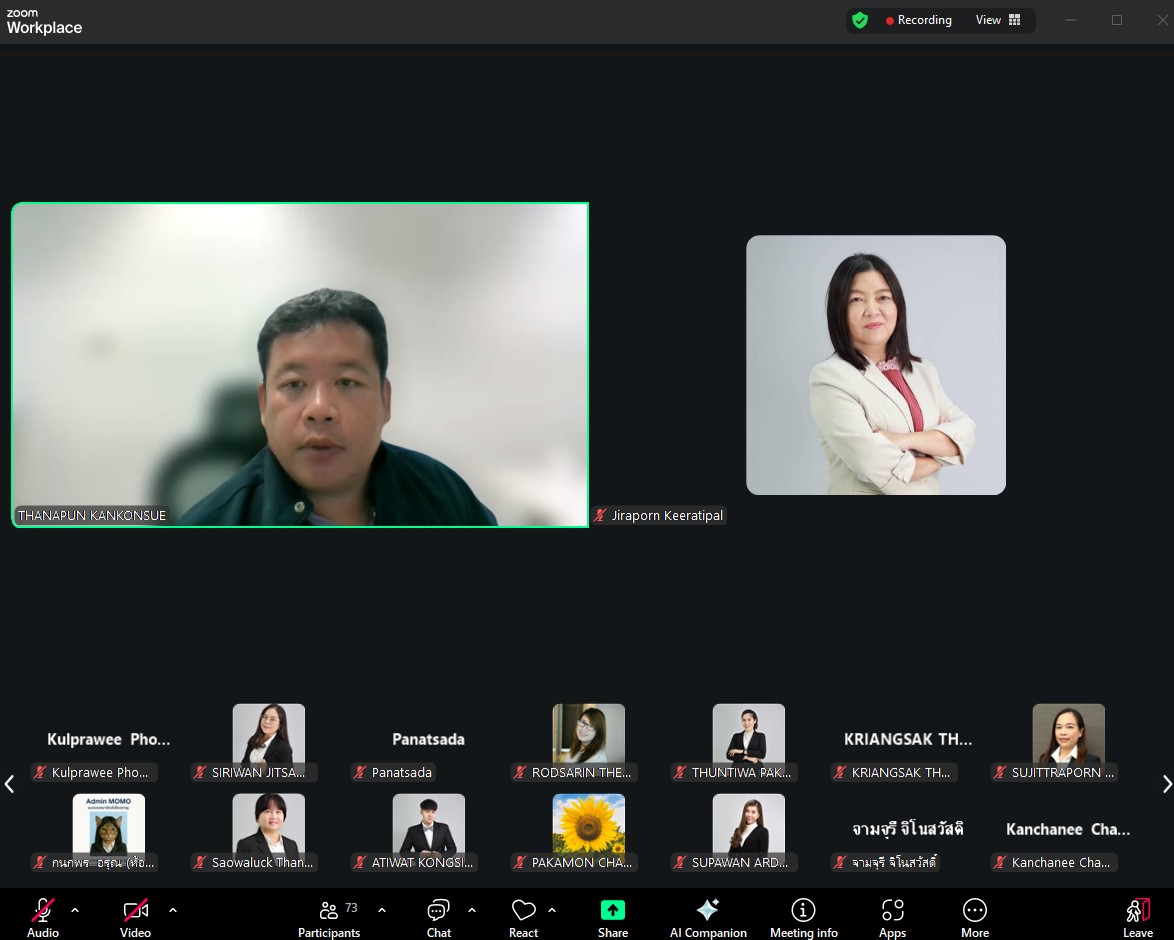Open the View layout menu
The width and height of the screenshot is (1174, 940).
[x=997, y=20]
